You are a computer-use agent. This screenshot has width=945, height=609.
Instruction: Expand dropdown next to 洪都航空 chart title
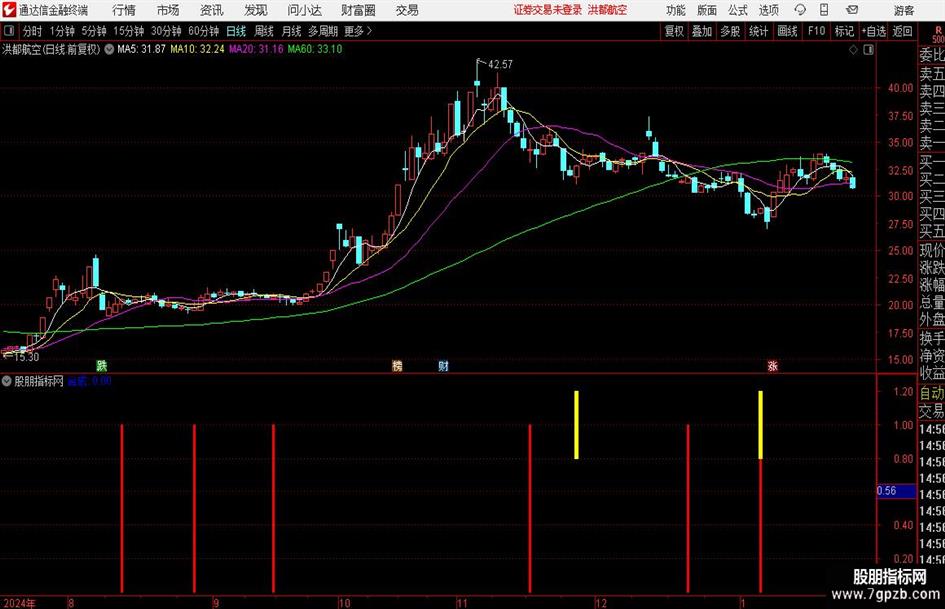109,49
